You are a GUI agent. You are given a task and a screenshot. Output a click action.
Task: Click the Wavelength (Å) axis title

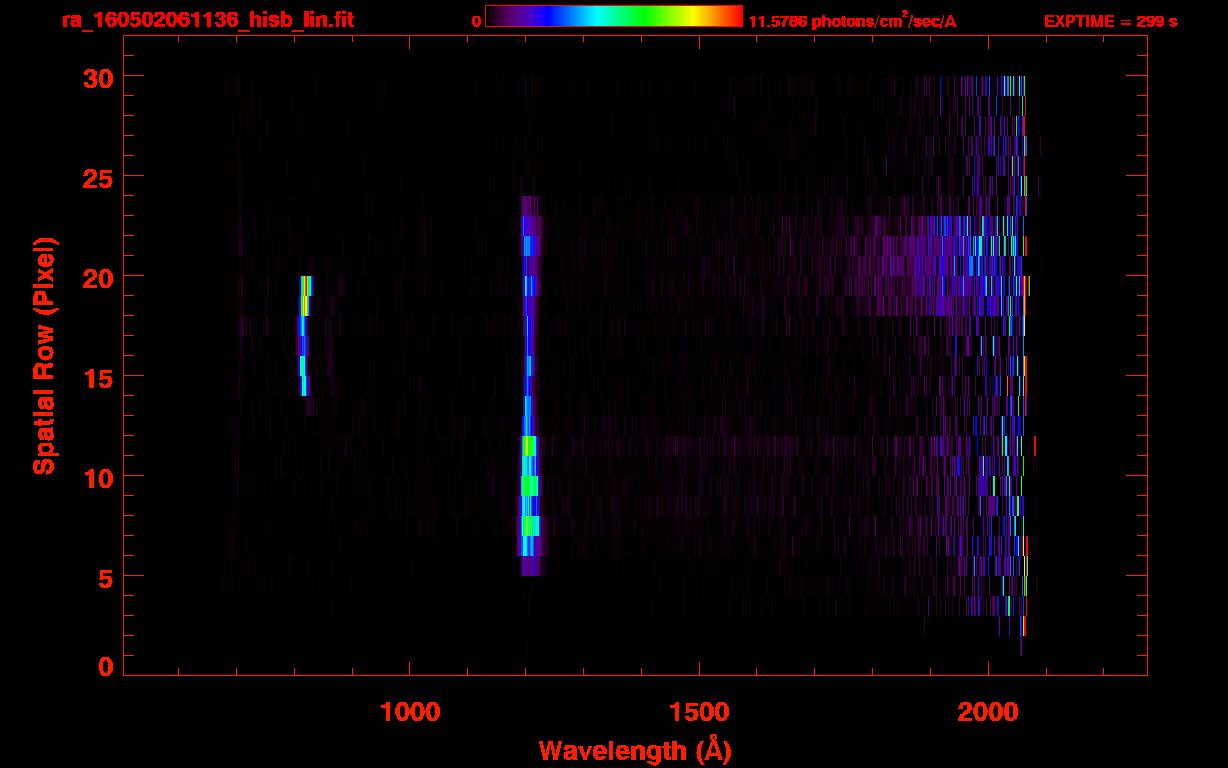pos(636,750)
